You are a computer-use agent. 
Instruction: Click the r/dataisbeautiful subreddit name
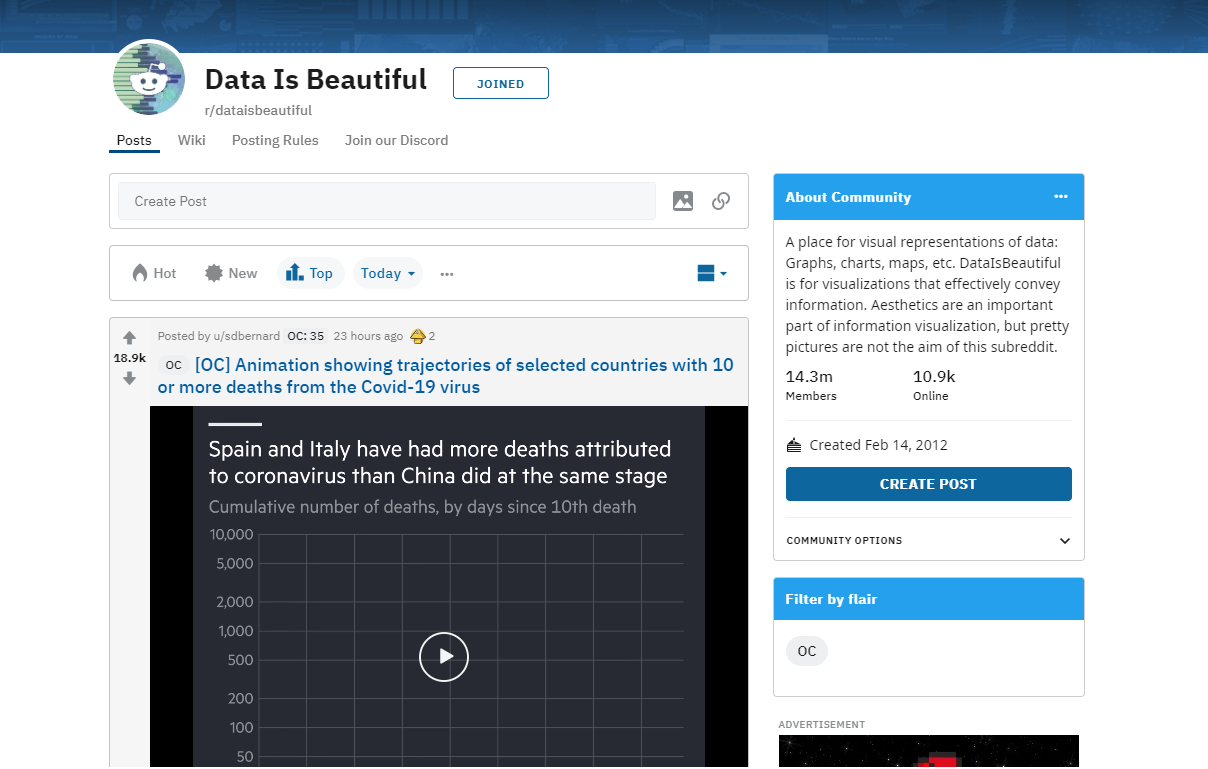point(258,110)
